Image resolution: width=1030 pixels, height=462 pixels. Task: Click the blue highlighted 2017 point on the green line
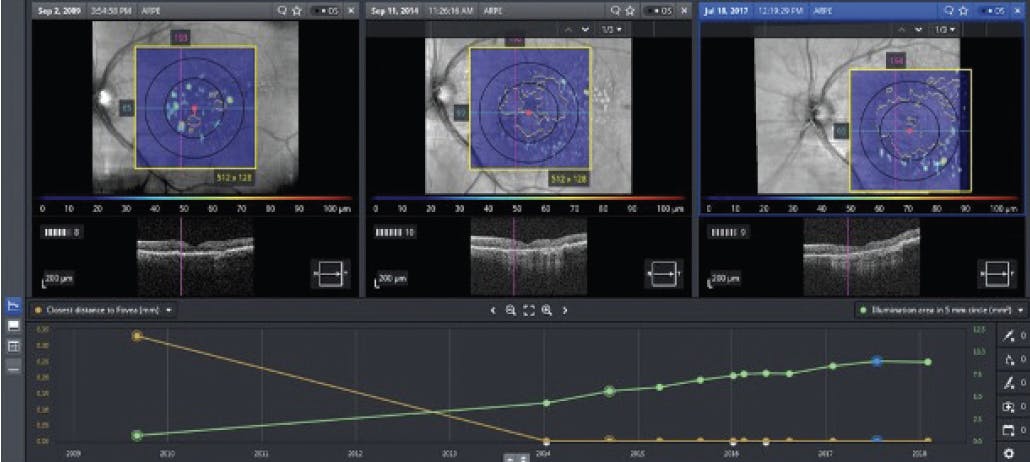click(x=876, y=361)
